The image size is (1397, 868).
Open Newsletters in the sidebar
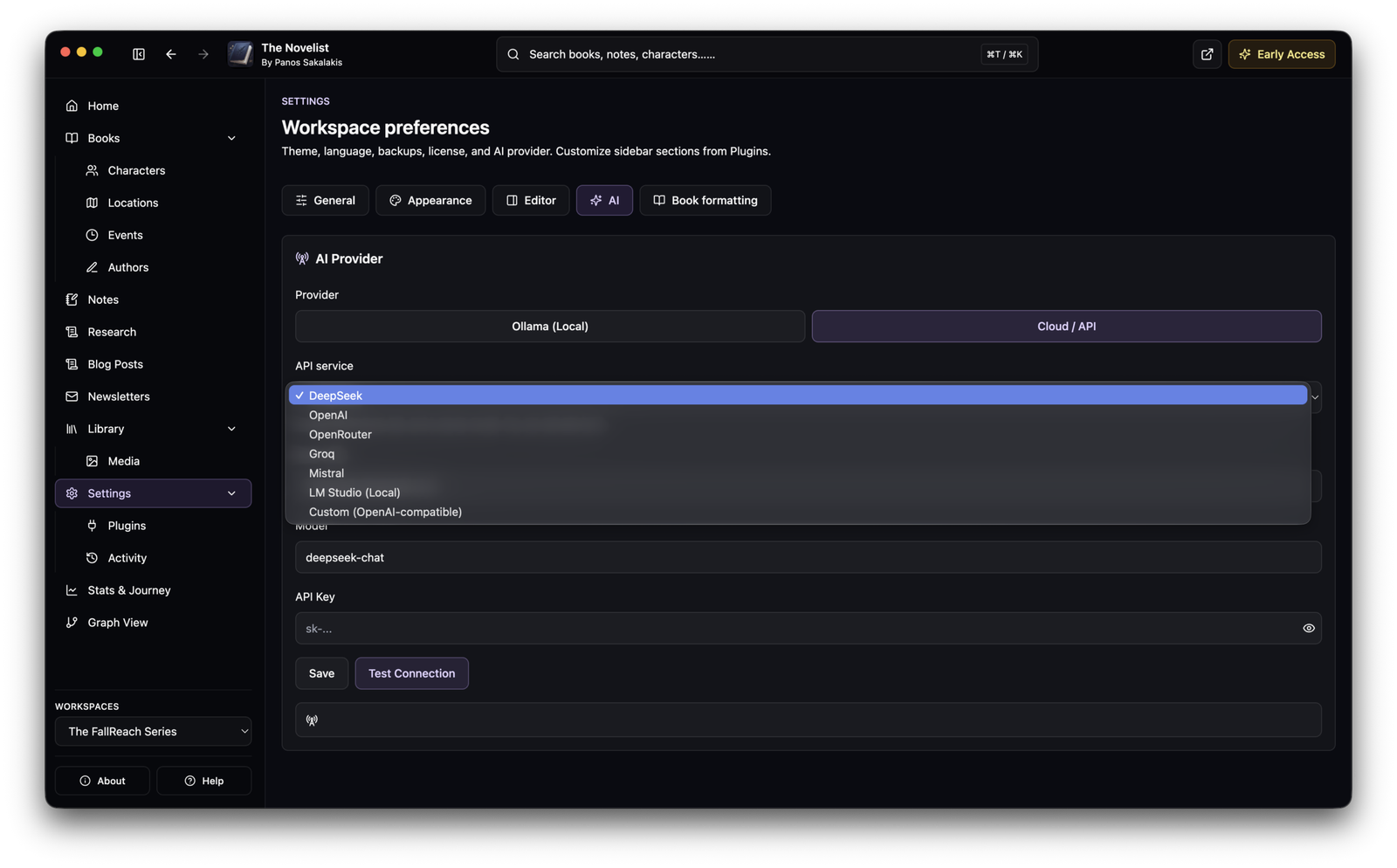click(x=153, y=396)
